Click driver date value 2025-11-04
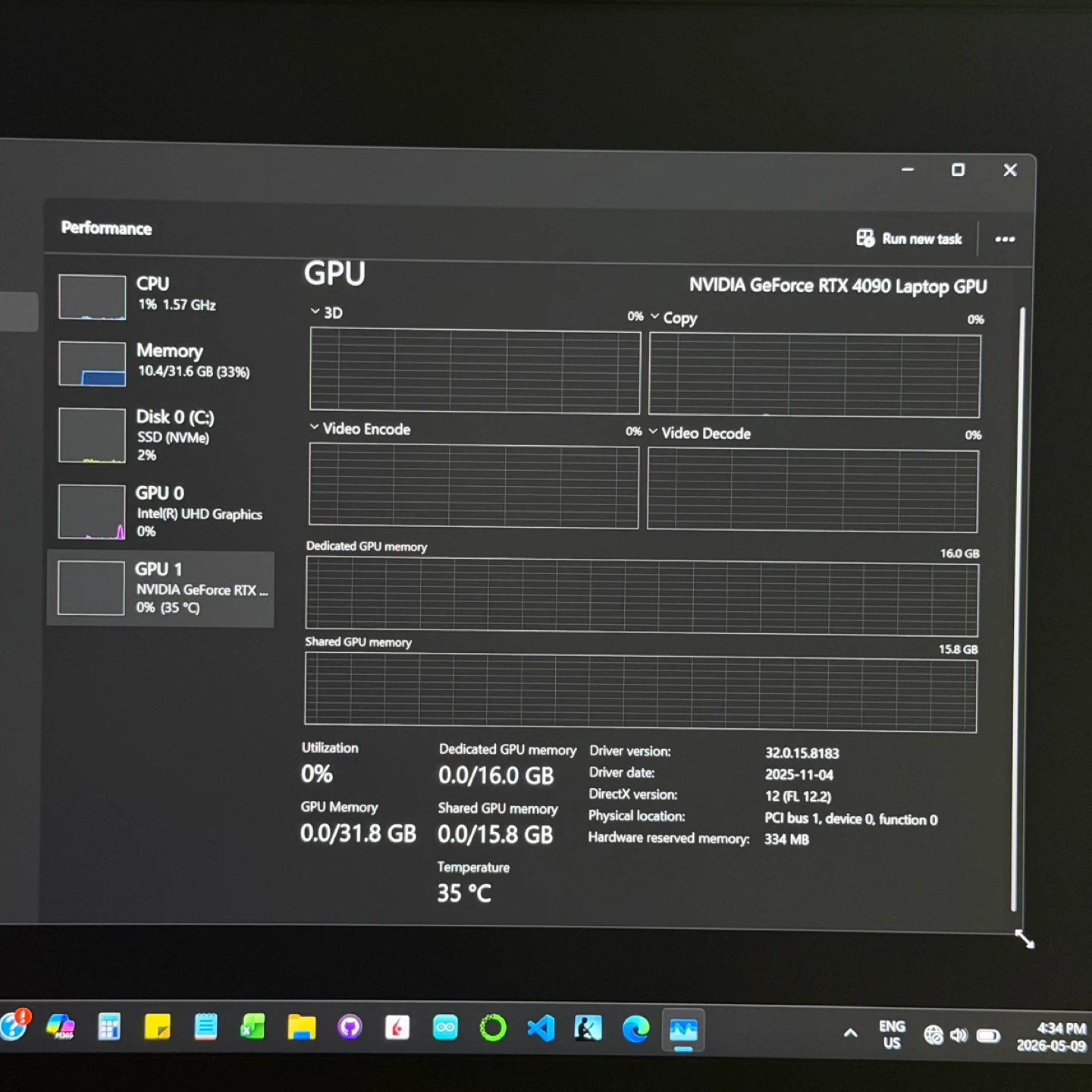This screenshot has width=1092, height=1092. (799, 774)
